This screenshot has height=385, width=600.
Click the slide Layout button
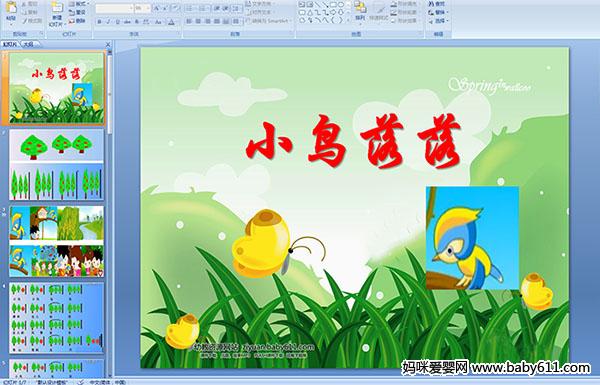click(x=78, y=4)
